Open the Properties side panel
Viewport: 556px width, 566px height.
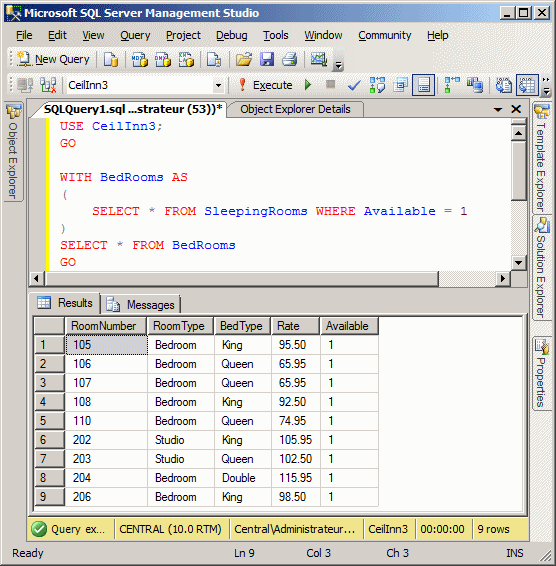[x=541, y=373]
